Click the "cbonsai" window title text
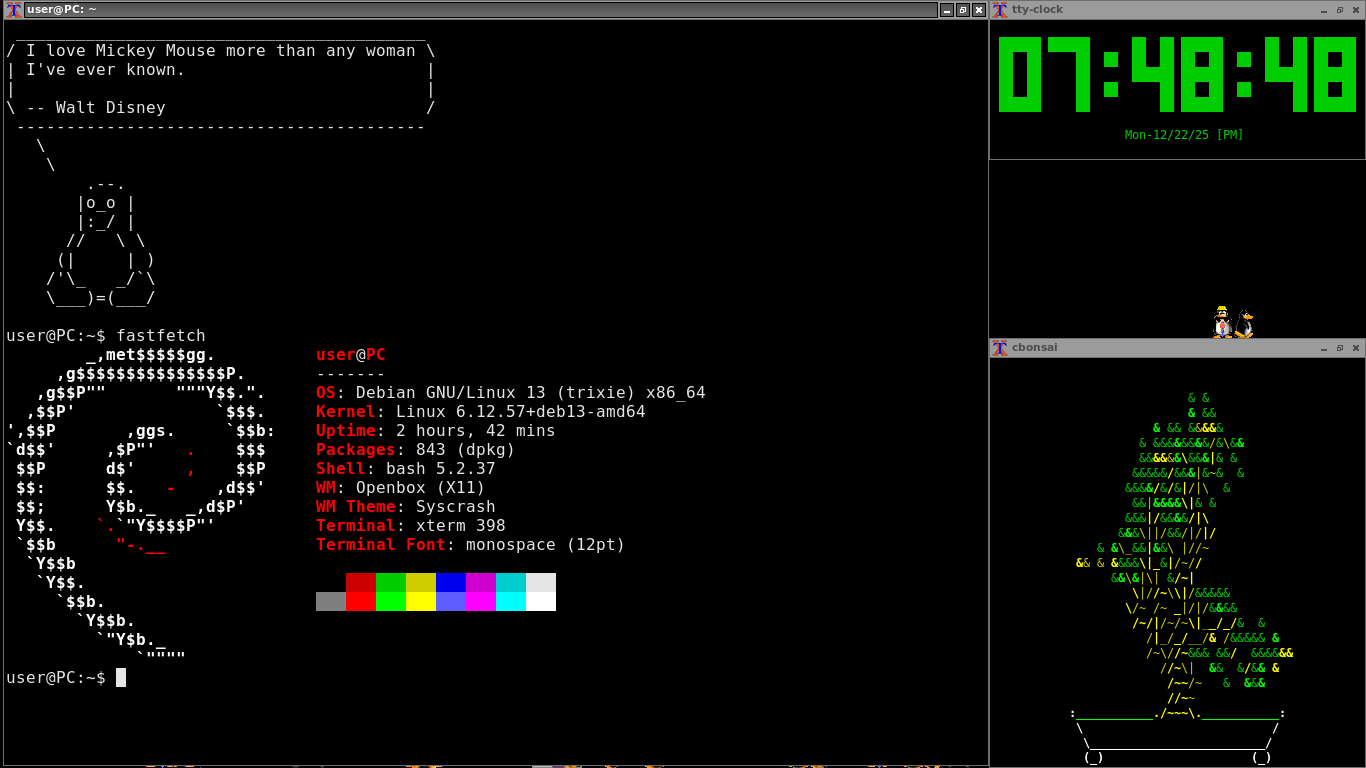This screenshot has width=1366, height=768. point(1034,348)
